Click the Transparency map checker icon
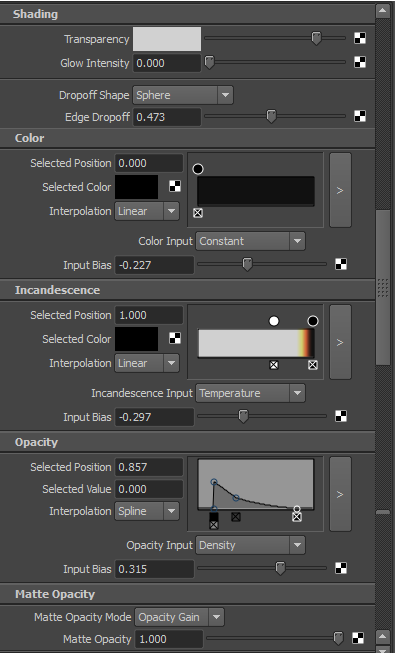 tap(360, 38)
